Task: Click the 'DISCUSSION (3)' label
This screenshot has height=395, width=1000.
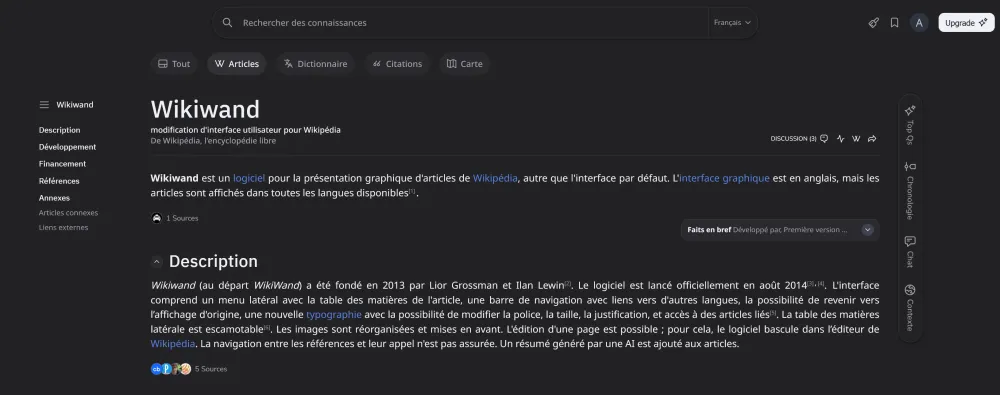Action: 793,138
